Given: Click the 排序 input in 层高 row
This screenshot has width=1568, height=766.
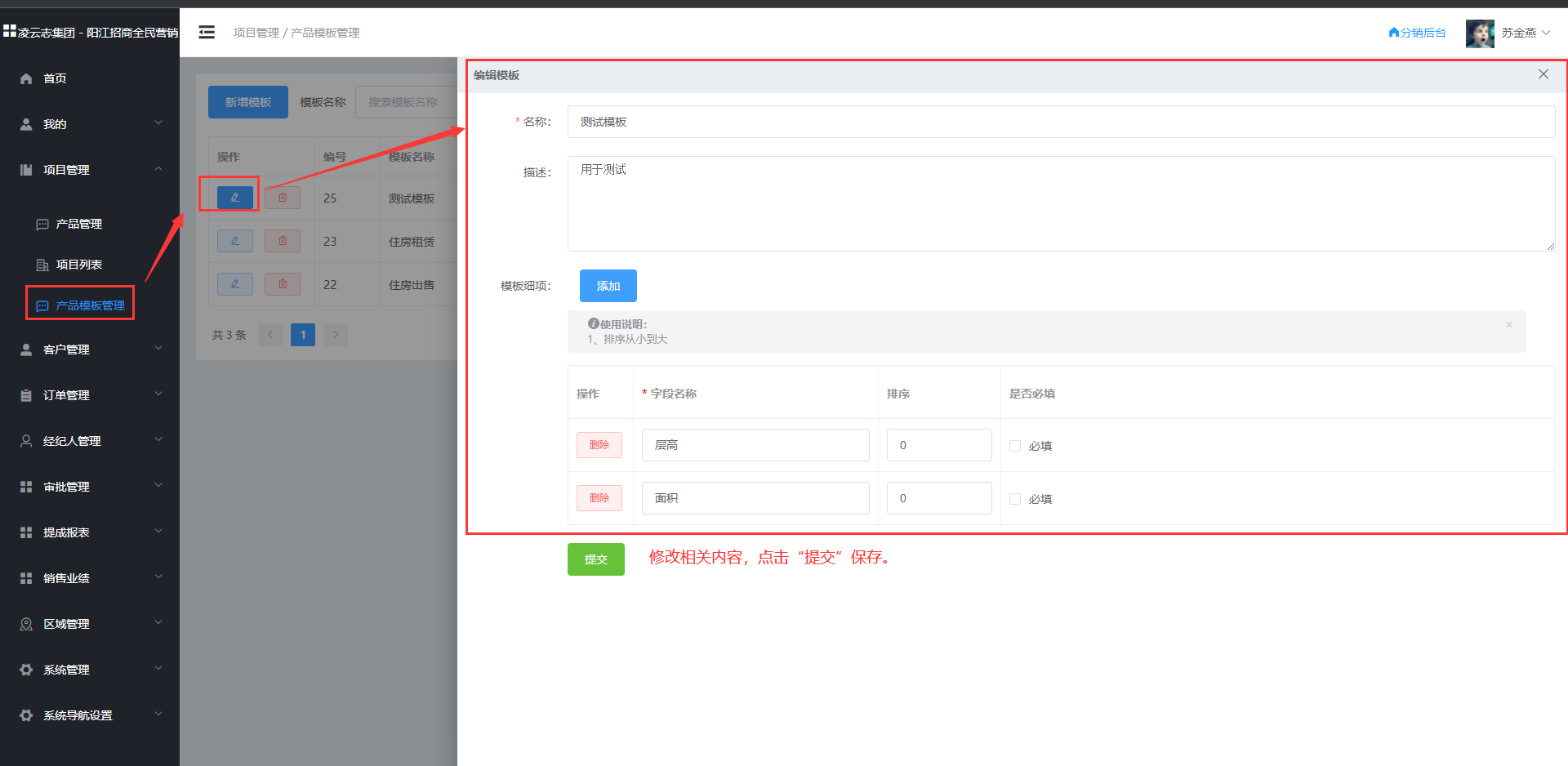Looking at the screenshot, I should pyautogui.click(x=939, y=445).
